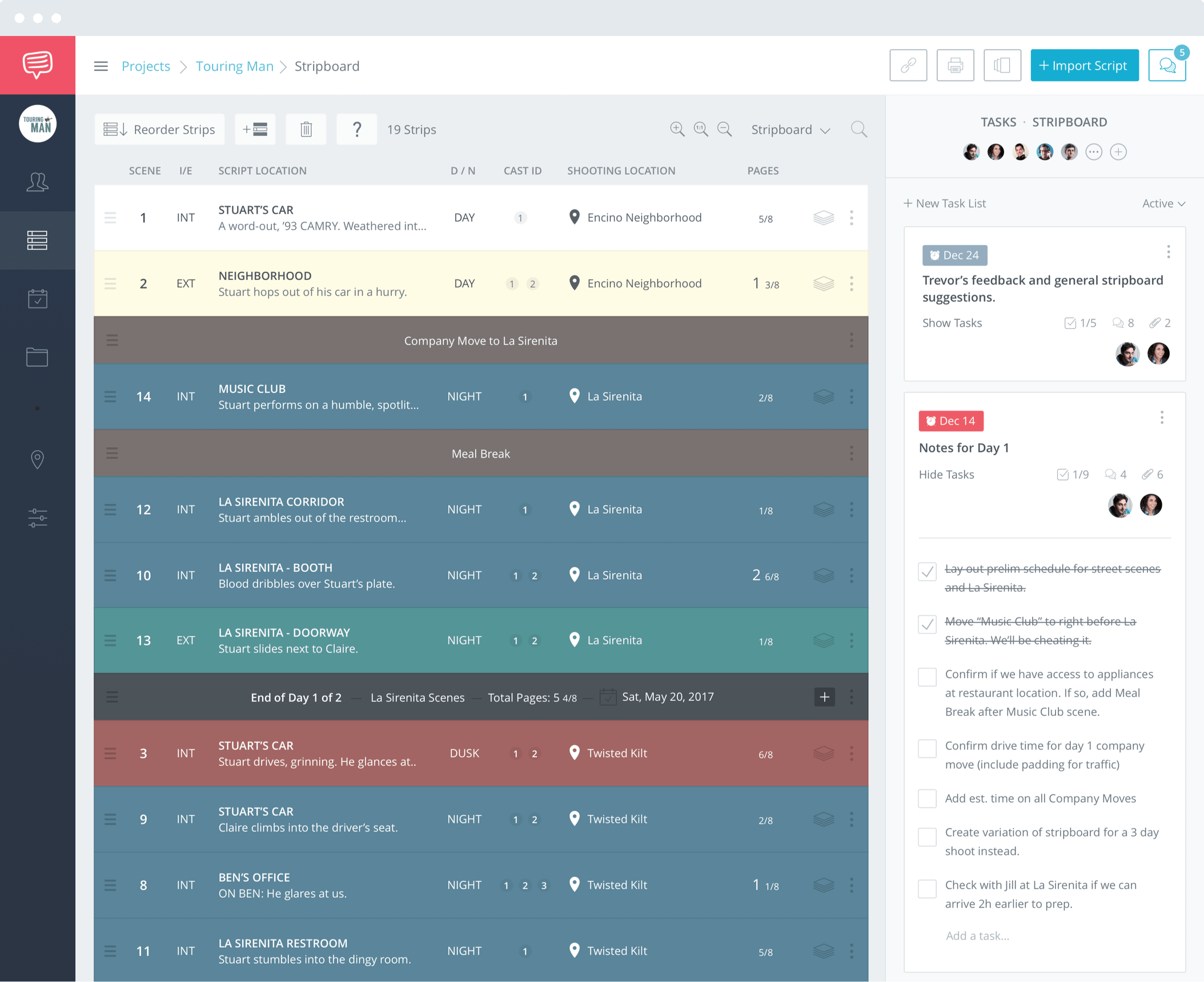The image size is (1204, 982).
Task: Toggle the hamburger menu next to Projects
Action: point(101,66)
